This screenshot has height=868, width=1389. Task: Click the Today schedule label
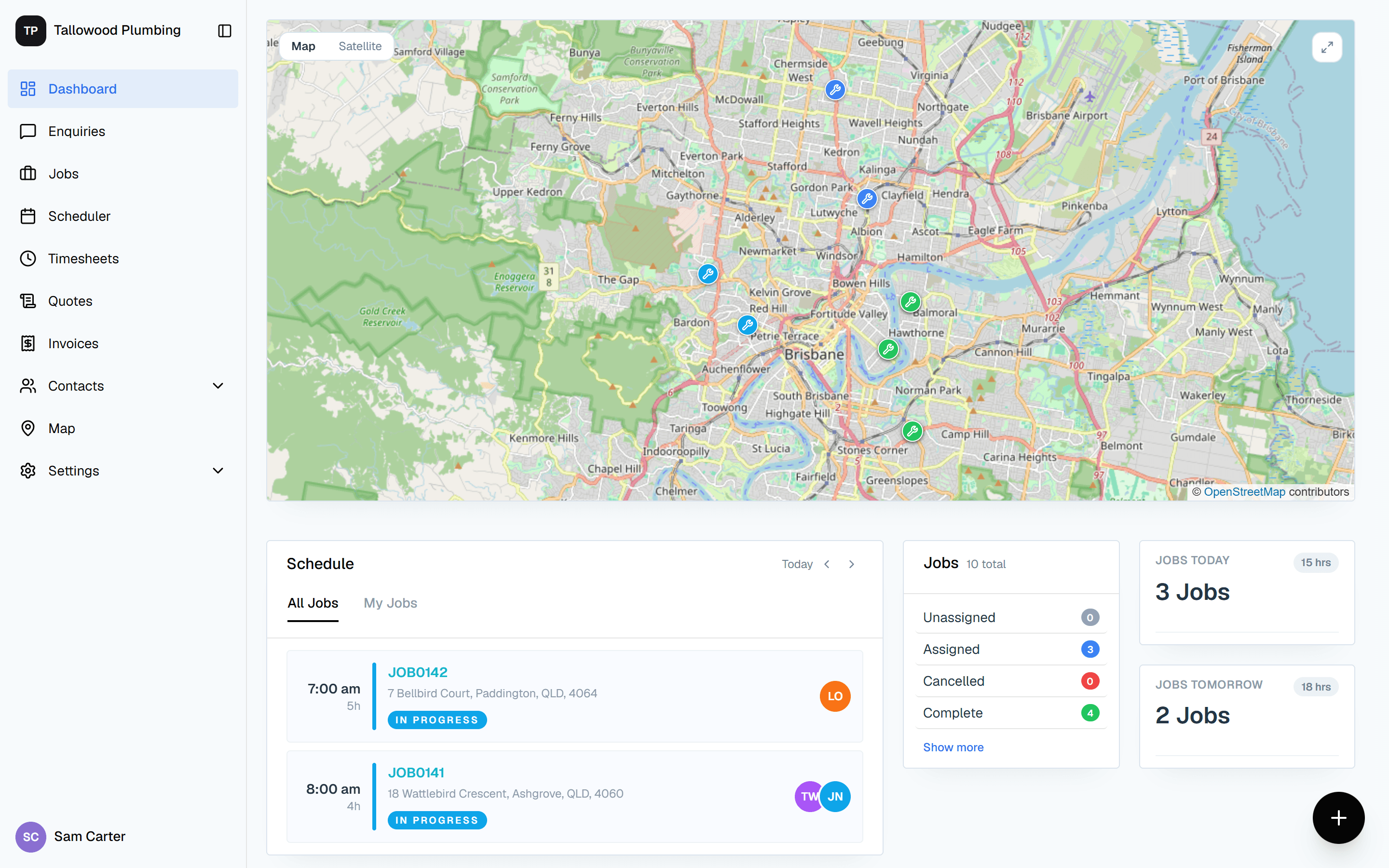tap(797, 564)
